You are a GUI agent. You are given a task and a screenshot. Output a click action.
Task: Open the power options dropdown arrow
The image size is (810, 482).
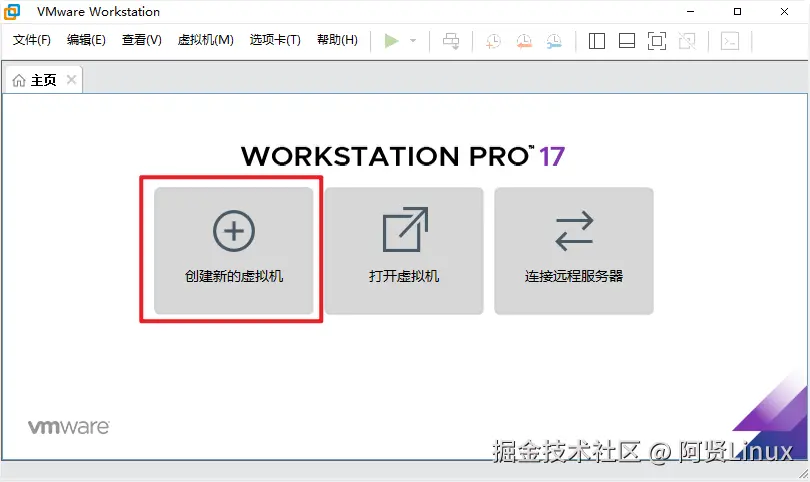coord(413,41)
